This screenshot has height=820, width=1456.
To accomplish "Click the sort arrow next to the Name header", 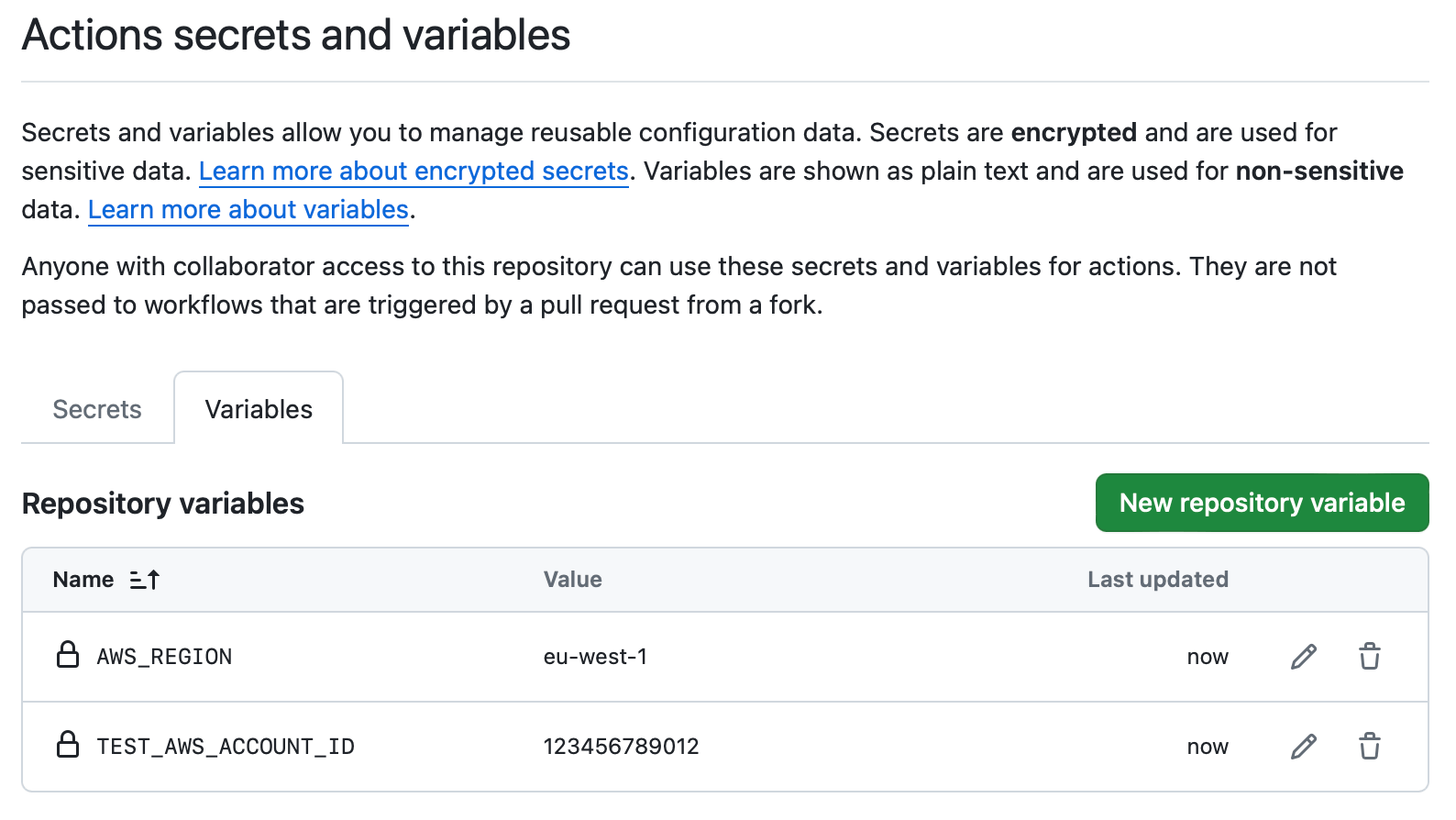I will click(144, 579).
